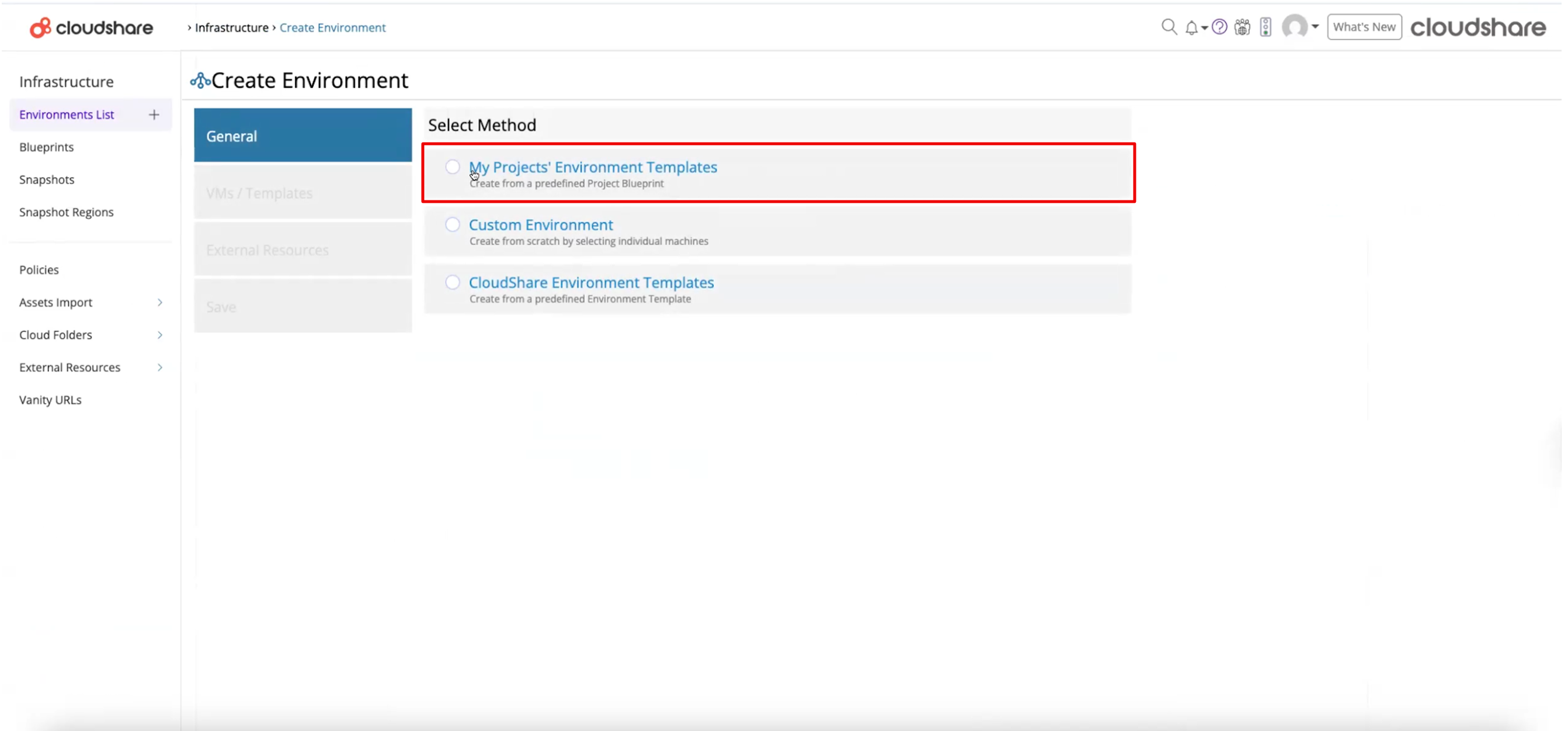The image size is (1568, 731).
Task: Click the search icon in the top bar
Action: coord(1169,27)
